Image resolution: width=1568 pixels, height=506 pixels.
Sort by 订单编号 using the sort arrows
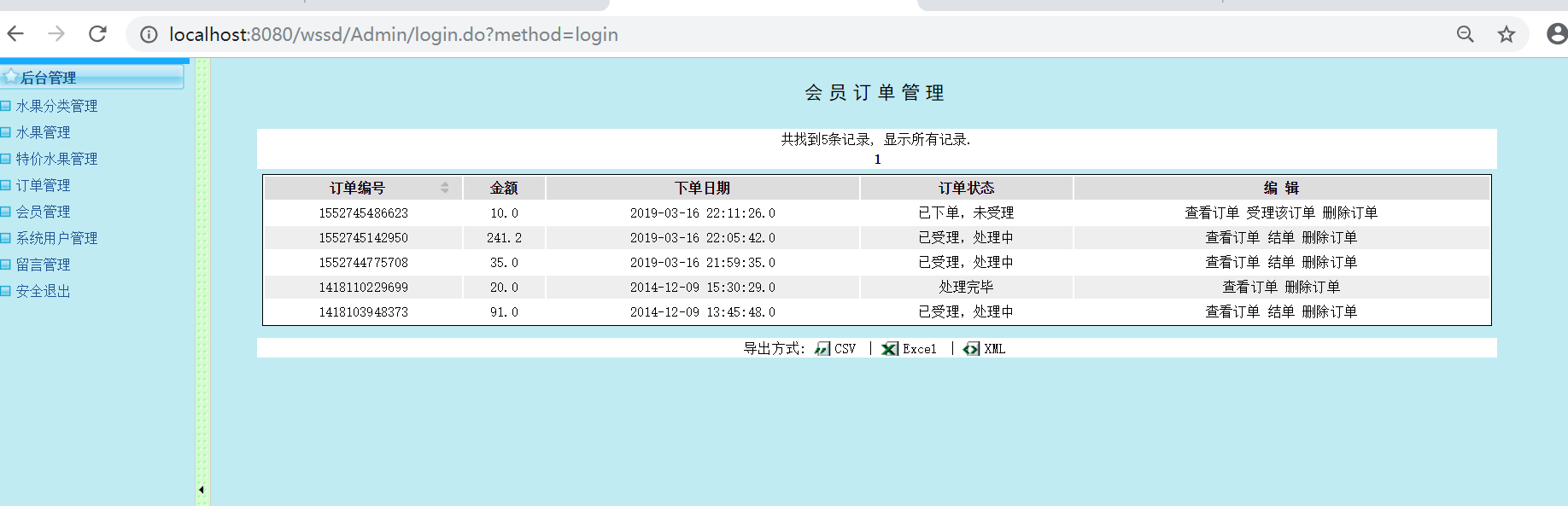444,188
